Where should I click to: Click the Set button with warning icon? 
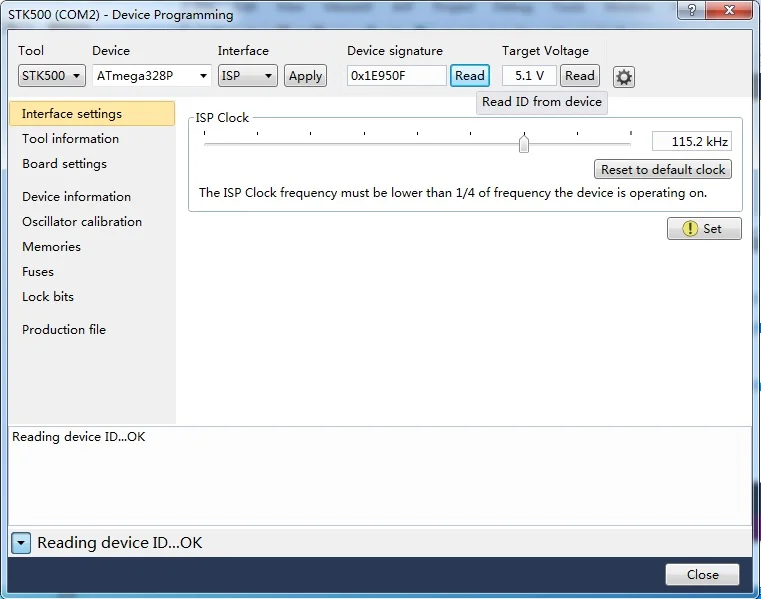pyautogui.click(x=704, y=229)
